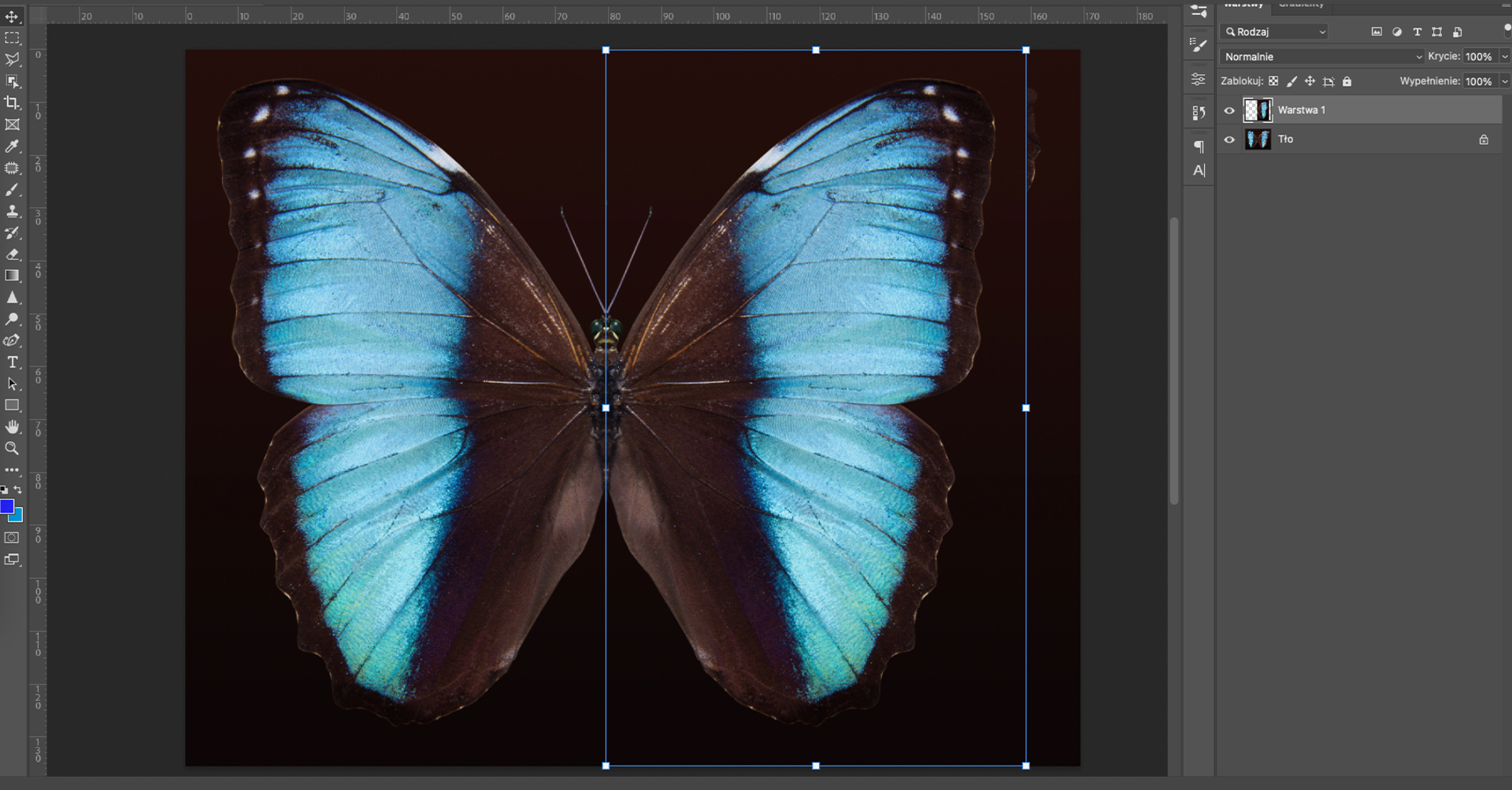Click the Wypełnienie fill value field
1512x790 pixels.
point(1478,81)
